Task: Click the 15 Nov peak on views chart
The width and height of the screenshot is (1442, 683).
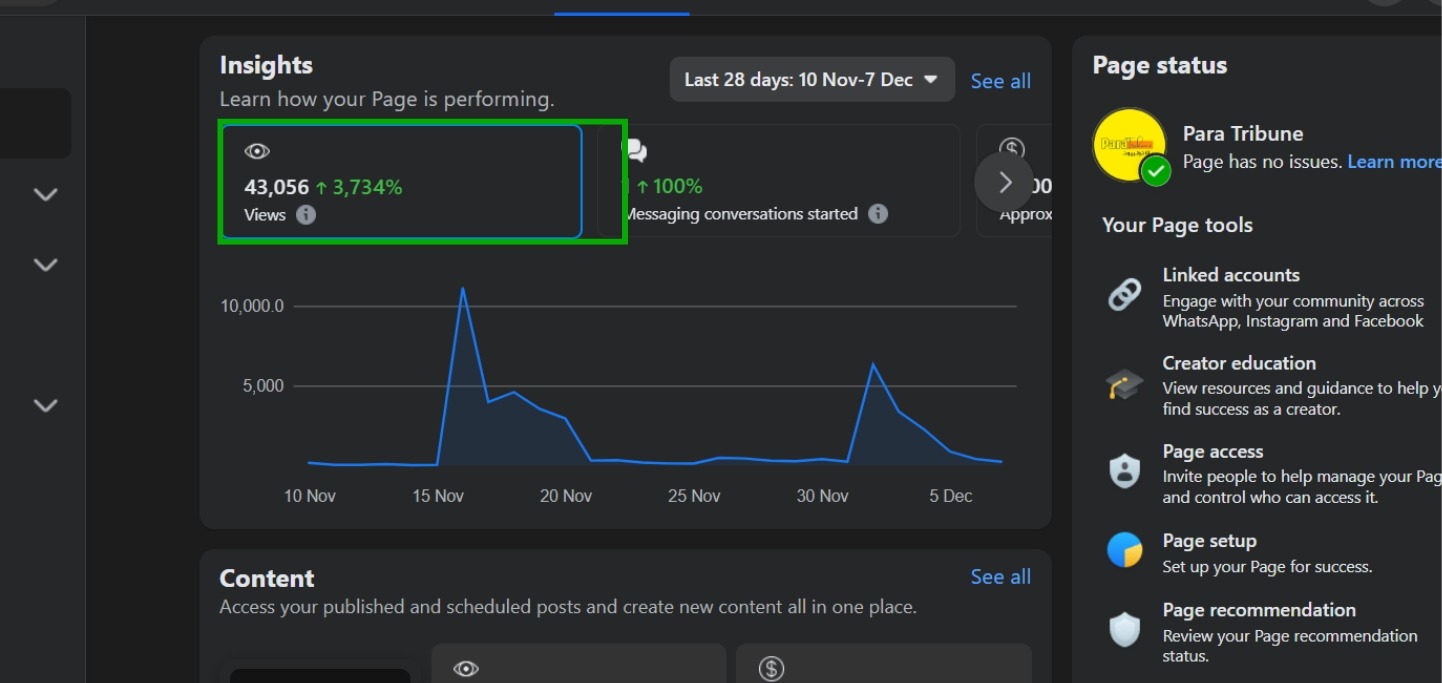Action: [462, 288]
